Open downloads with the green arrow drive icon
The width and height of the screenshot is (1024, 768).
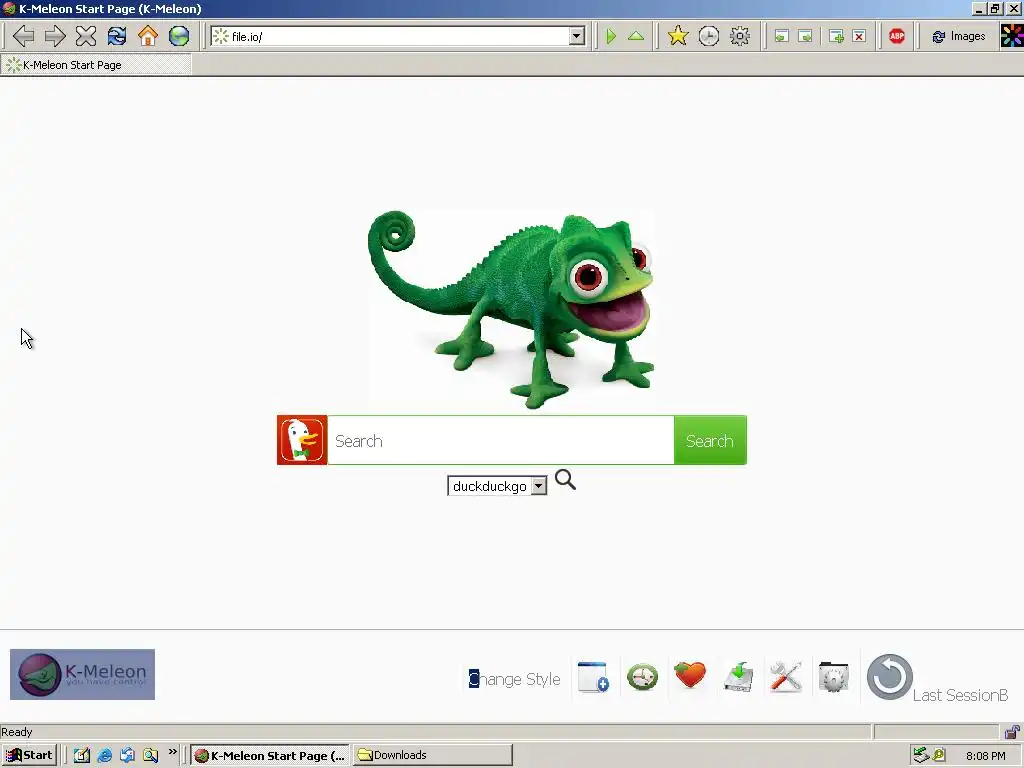(x=739, y=677)
